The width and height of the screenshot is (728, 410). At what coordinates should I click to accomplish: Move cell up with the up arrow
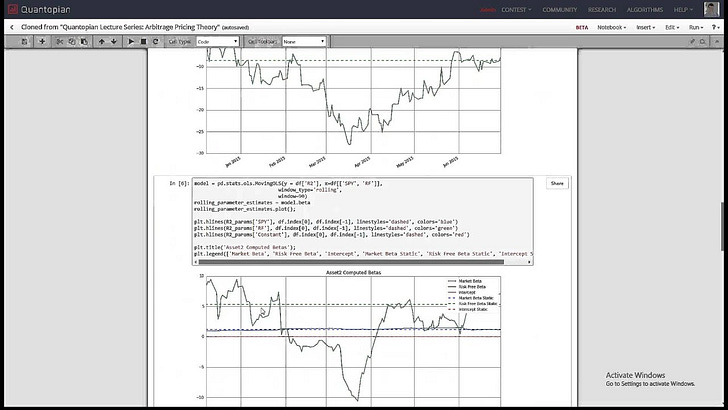(102, 41)
